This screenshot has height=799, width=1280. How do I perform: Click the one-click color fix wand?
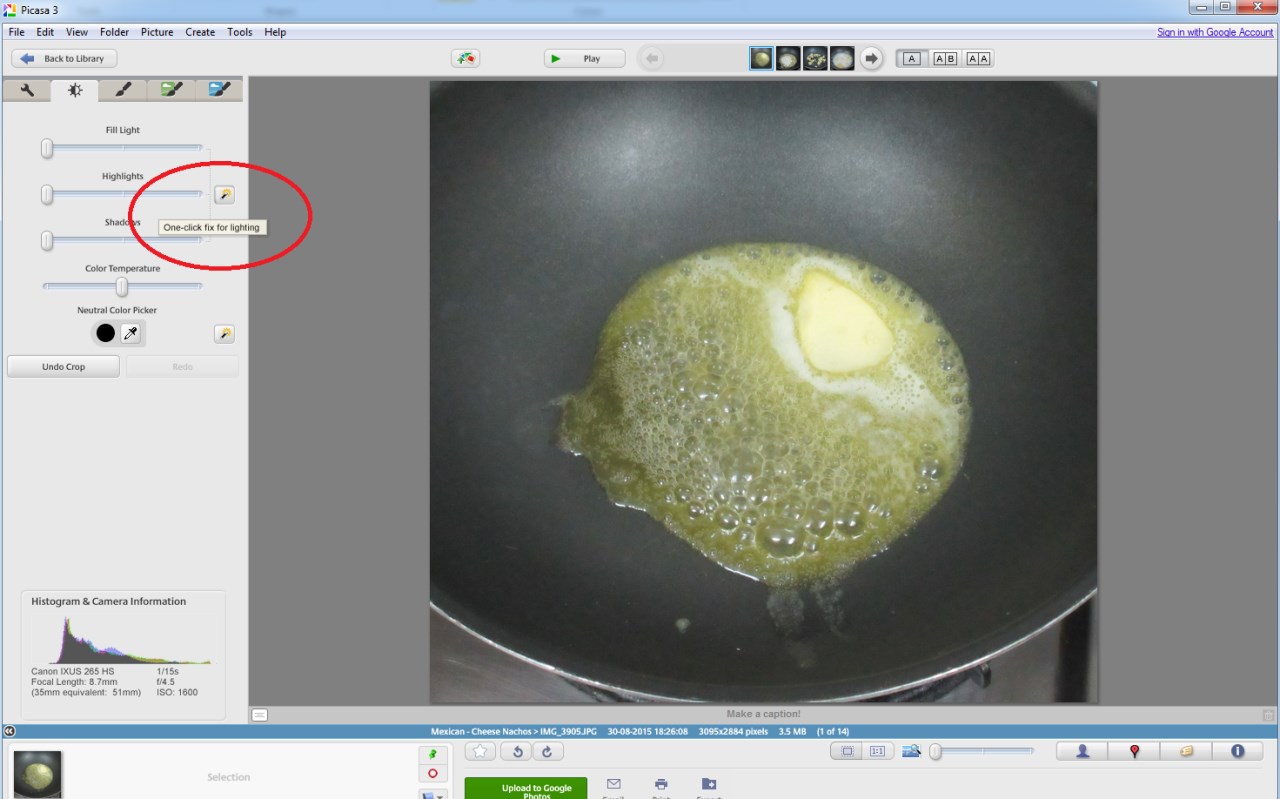(224, 334)
